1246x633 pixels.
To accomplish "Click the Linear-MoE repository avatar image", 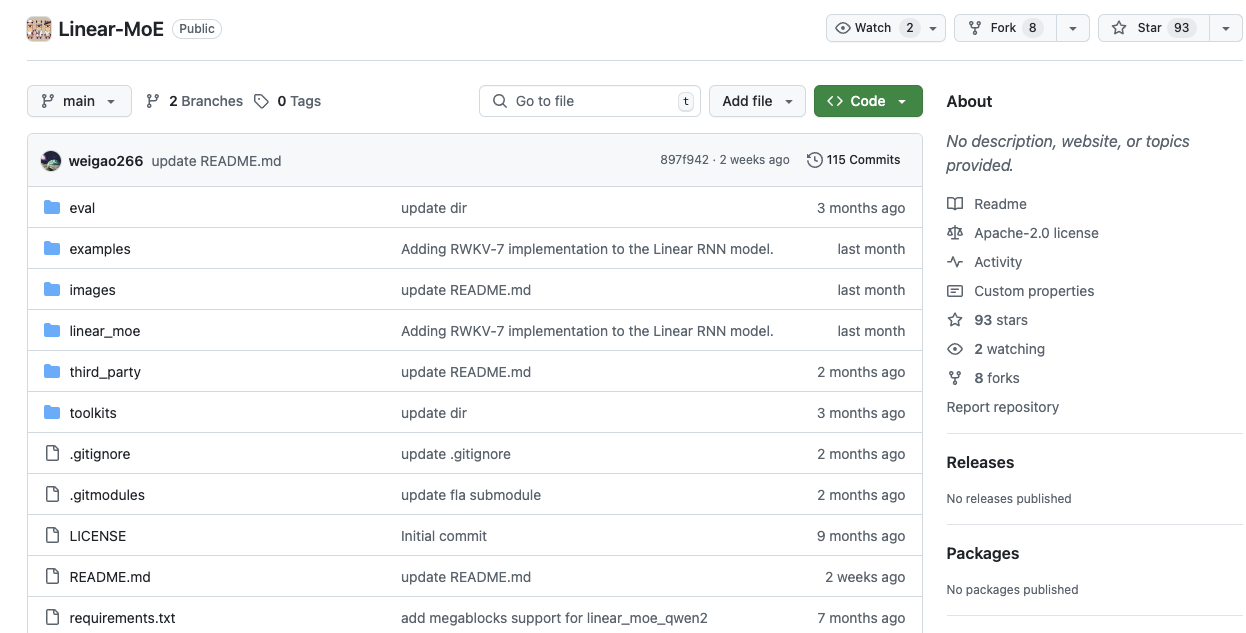I will [39, 28].
